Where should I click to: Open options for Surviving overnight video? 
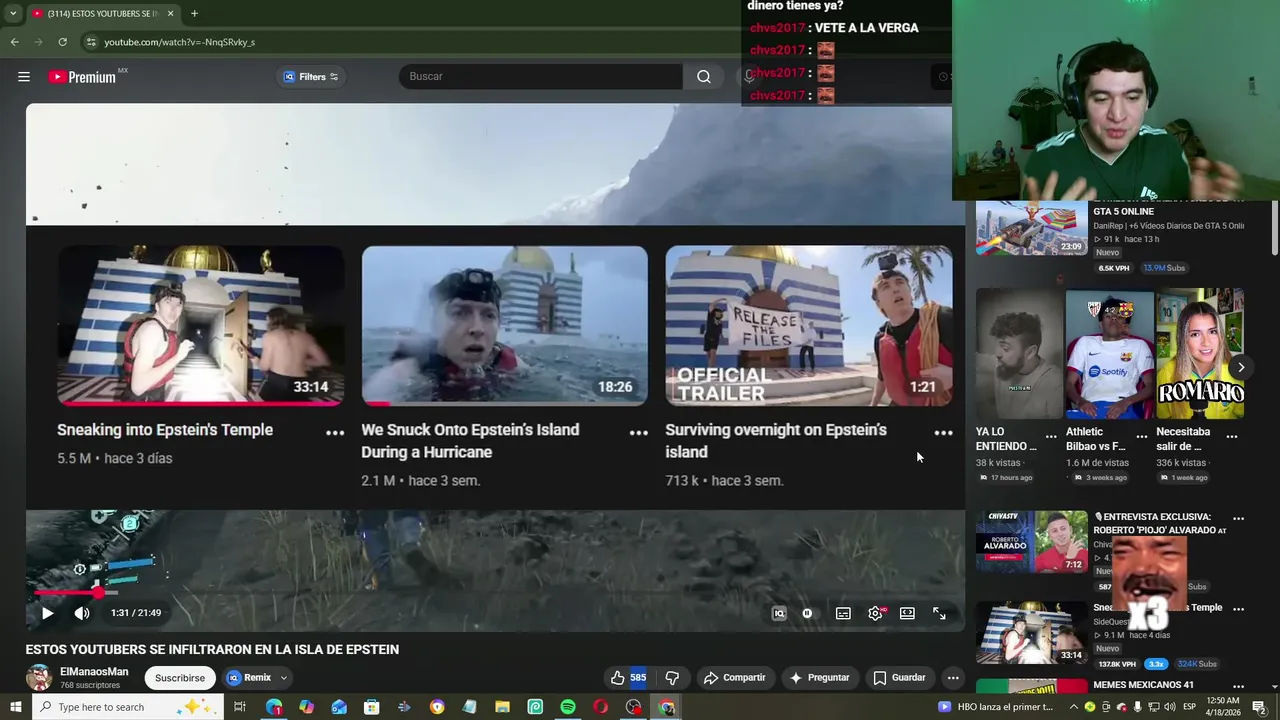click(x=943, y=433)
